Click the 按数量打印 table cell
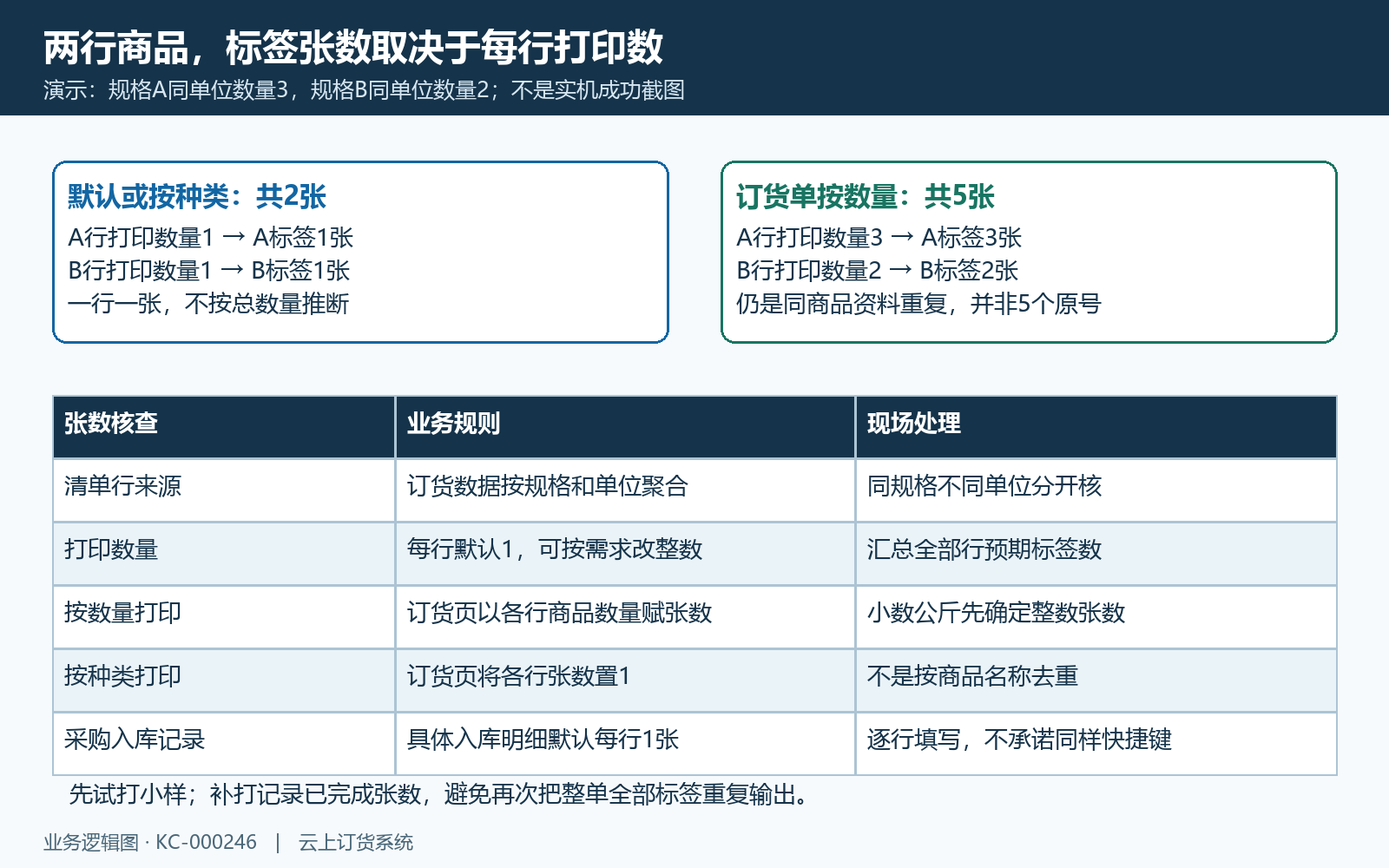 [224, 616]
